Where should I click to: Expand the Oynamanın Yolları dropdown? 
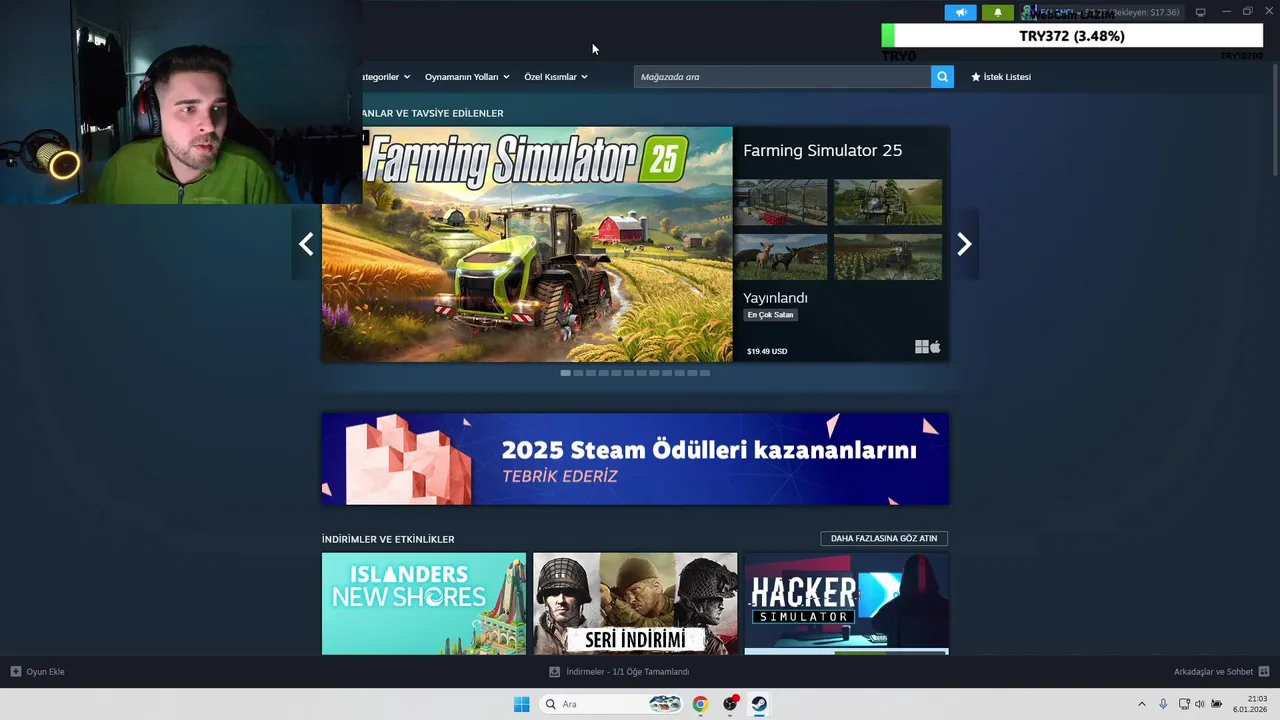pos(467,77)
